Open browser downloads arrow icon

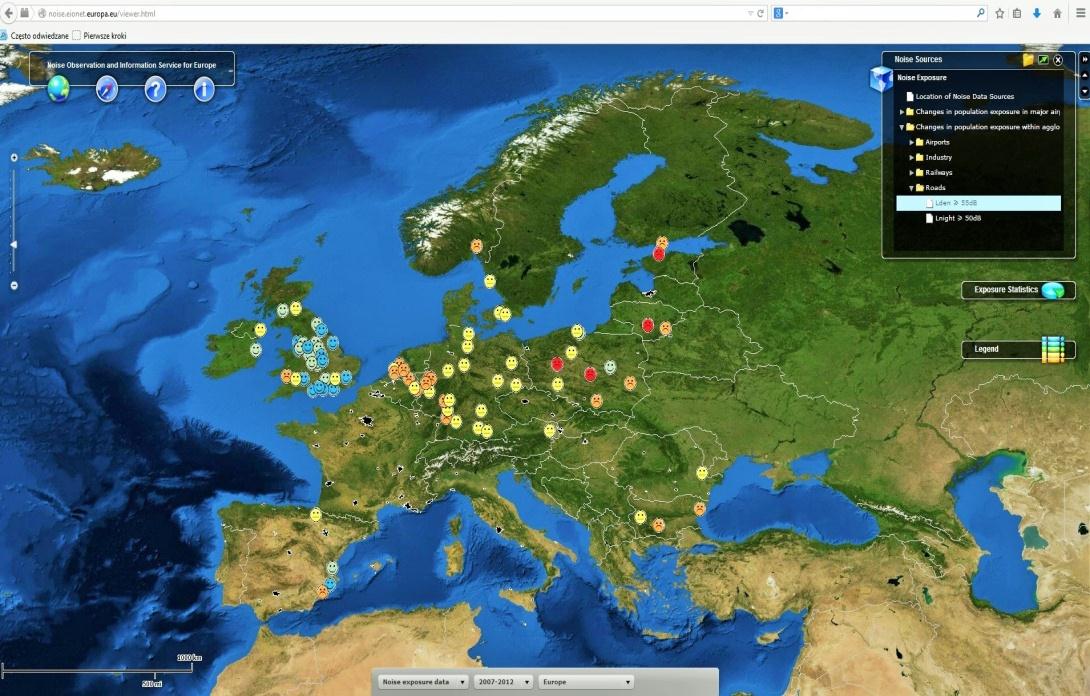1036,13
